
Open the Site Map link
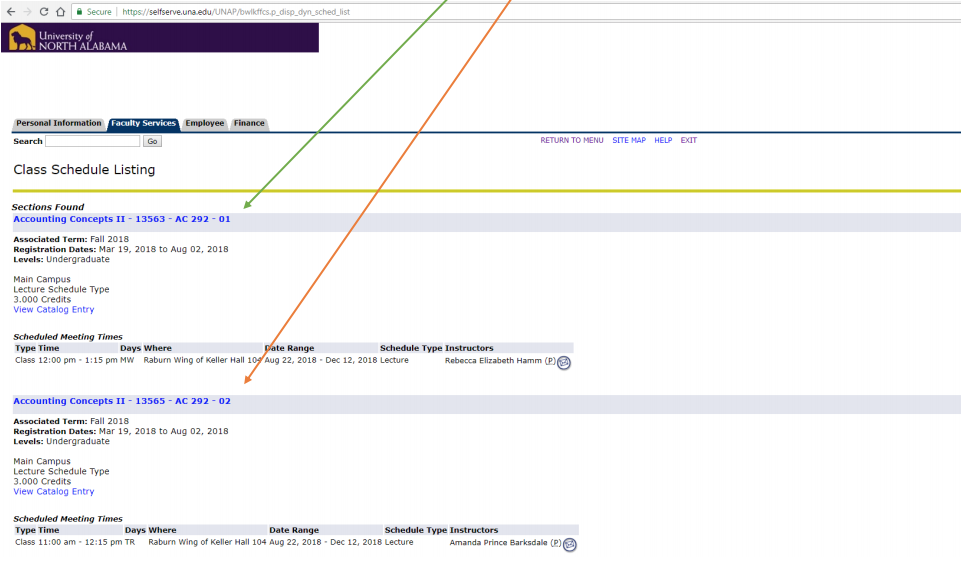coord(629,141)
